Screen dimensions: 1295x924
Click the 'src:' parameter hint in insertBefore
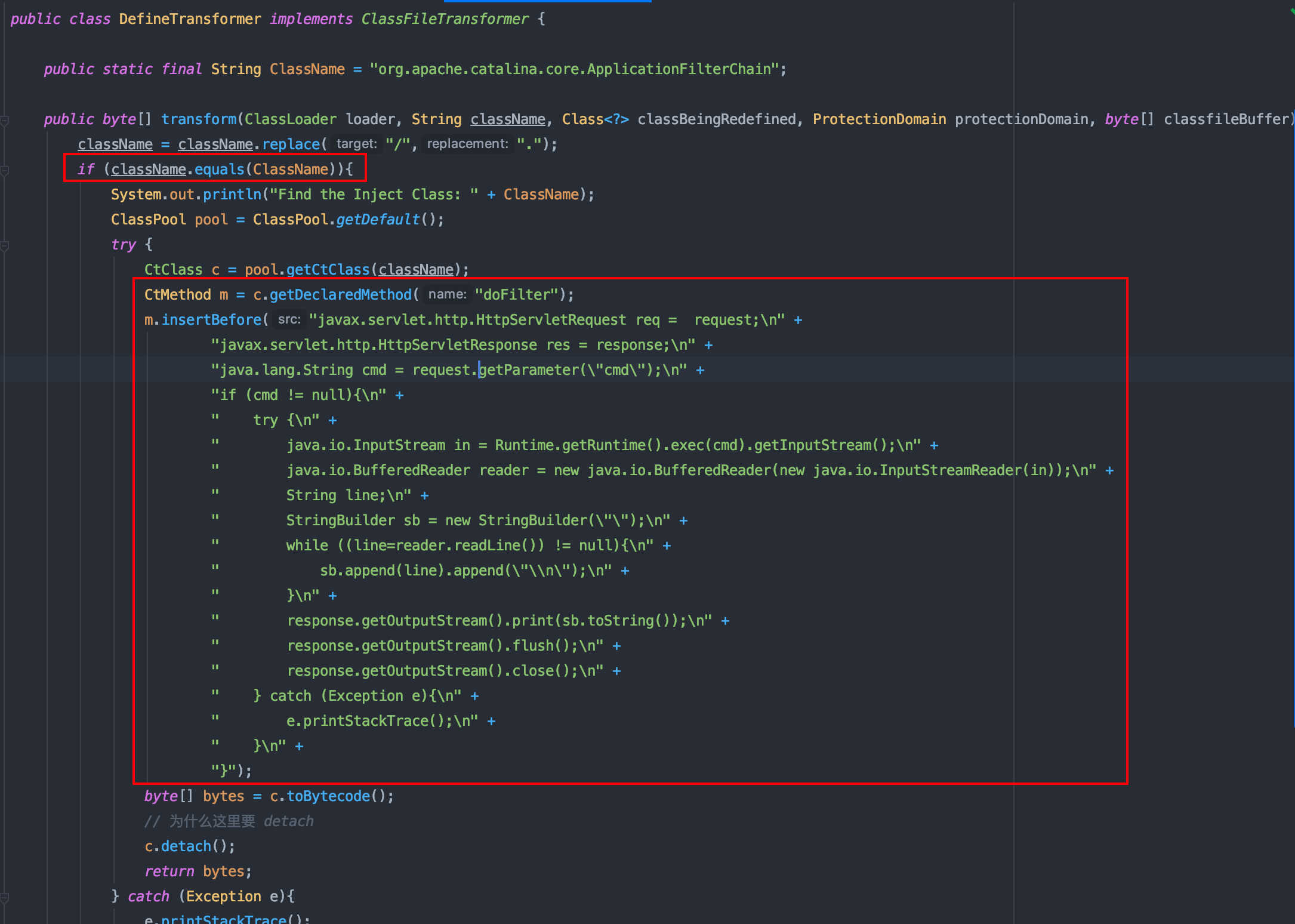click(x=289, y=319)
